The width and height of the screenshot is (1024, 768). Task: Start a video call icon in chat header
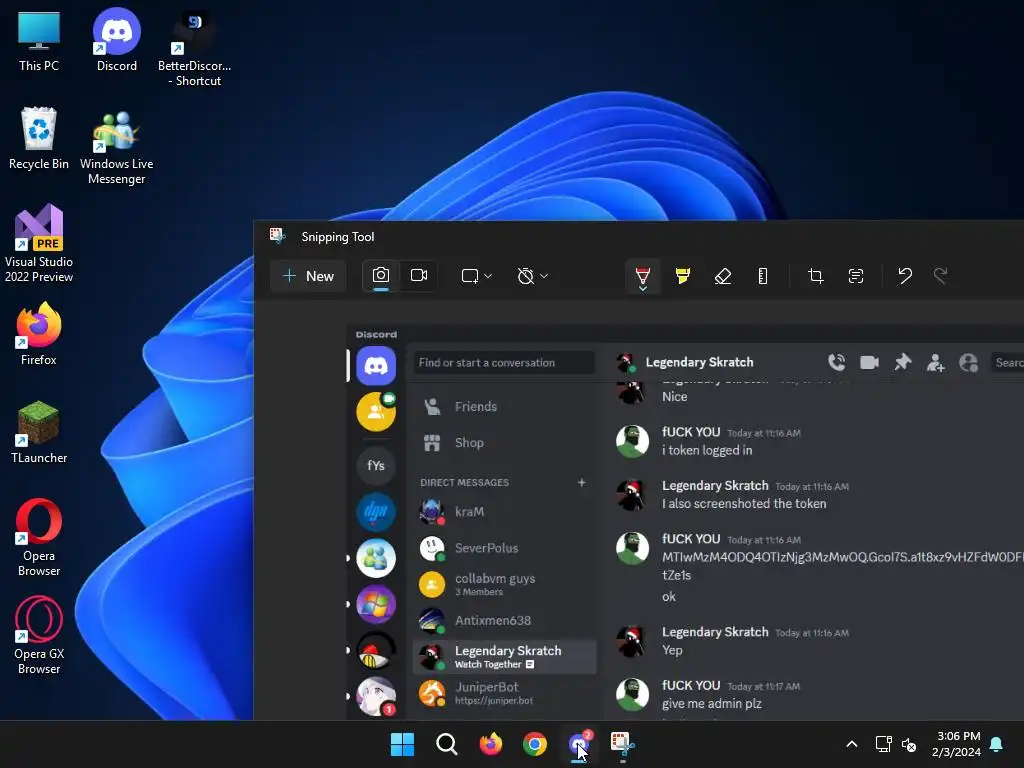pos(869,362)
